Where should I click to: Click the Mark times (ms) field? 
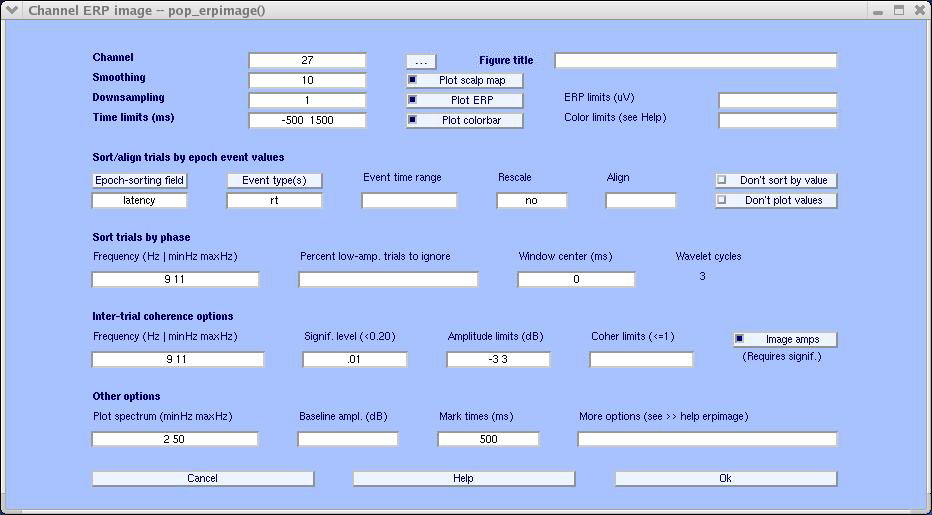(x=488, y=439)
